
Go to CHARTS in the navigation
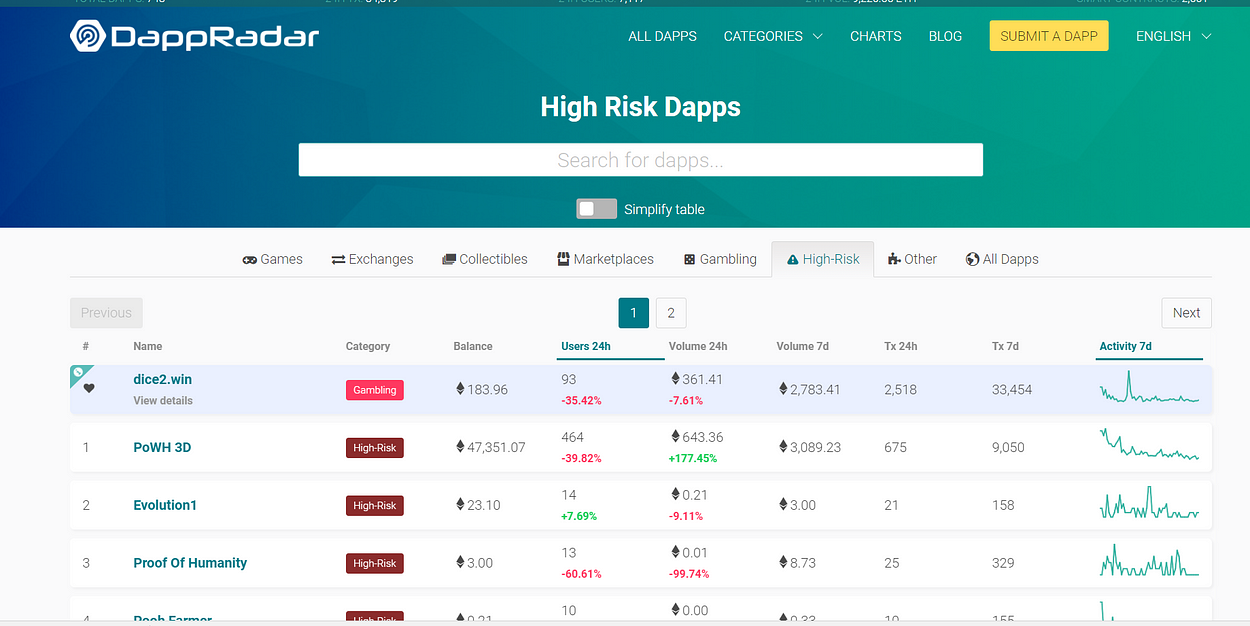876,36
